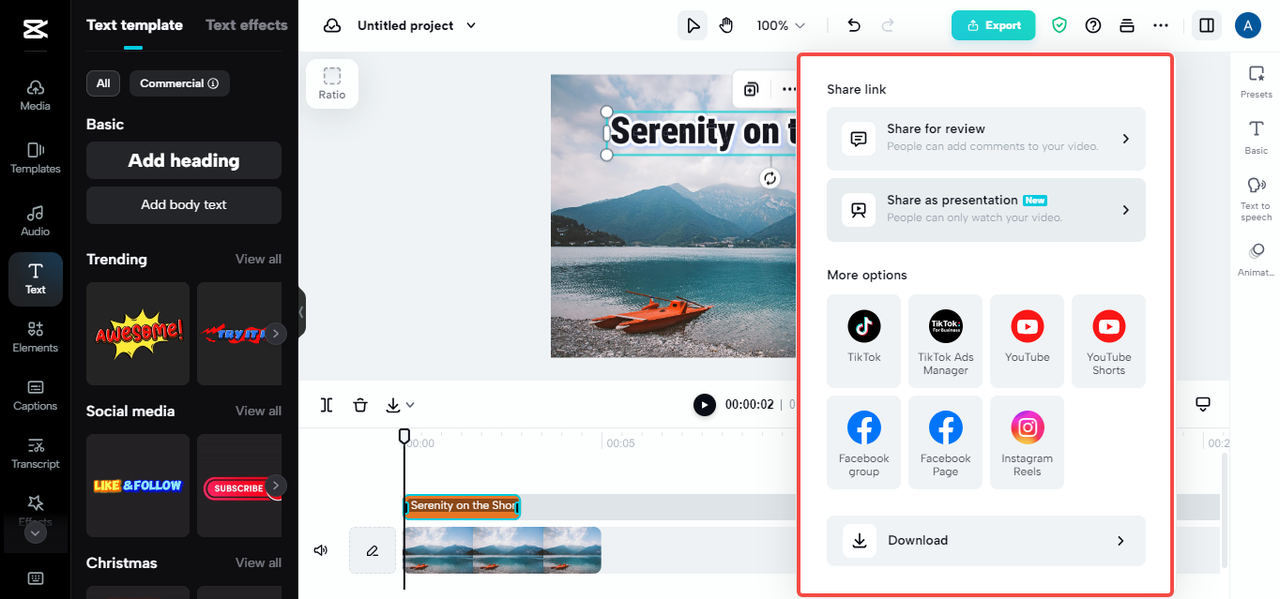Click the cloud save icon

(x=332, y=25)
